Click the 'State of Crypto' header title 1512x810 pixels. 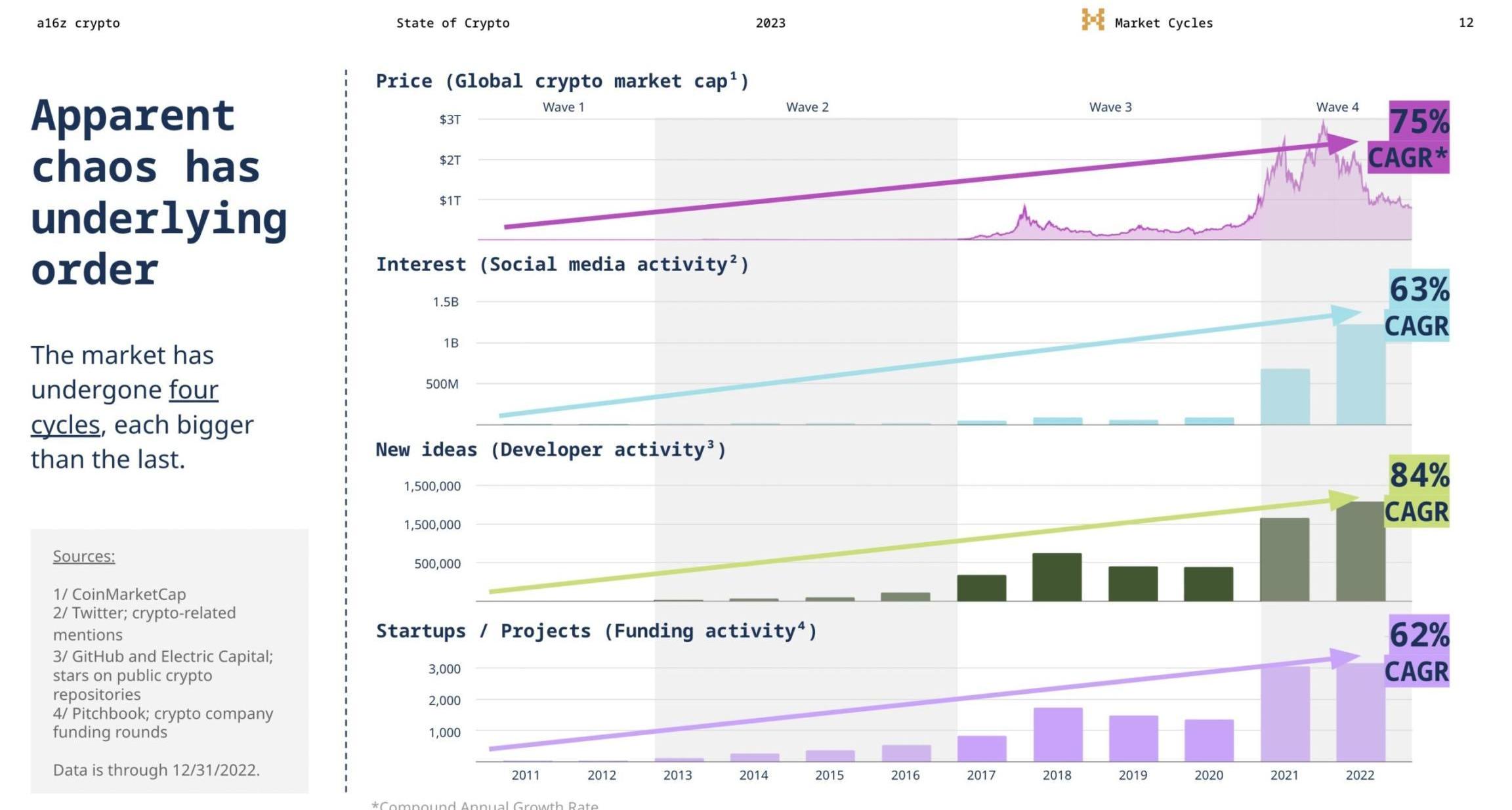pos(453,23)
